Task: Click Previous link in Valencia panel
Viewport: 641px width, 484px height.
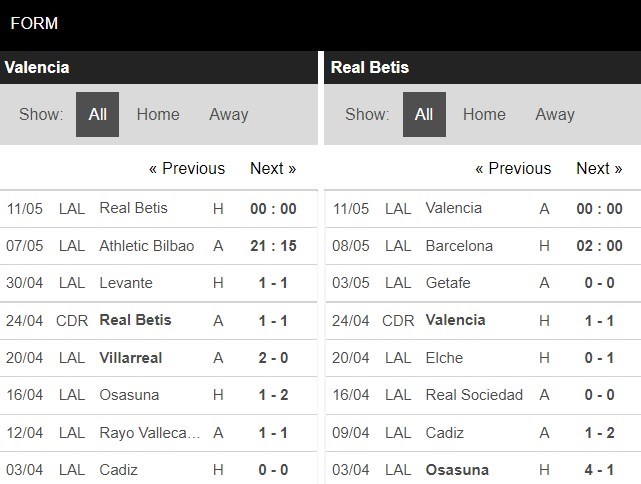Action: (187, 168)
